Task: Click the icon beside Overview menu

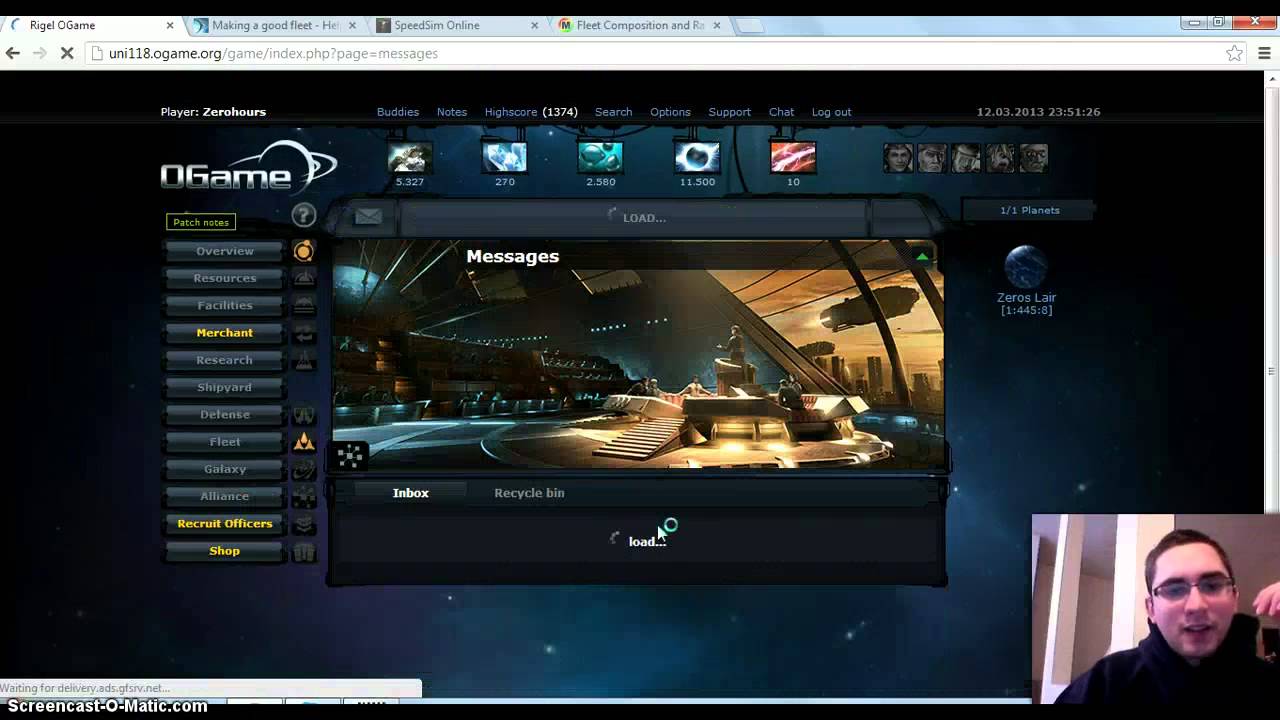Action: 304,251
